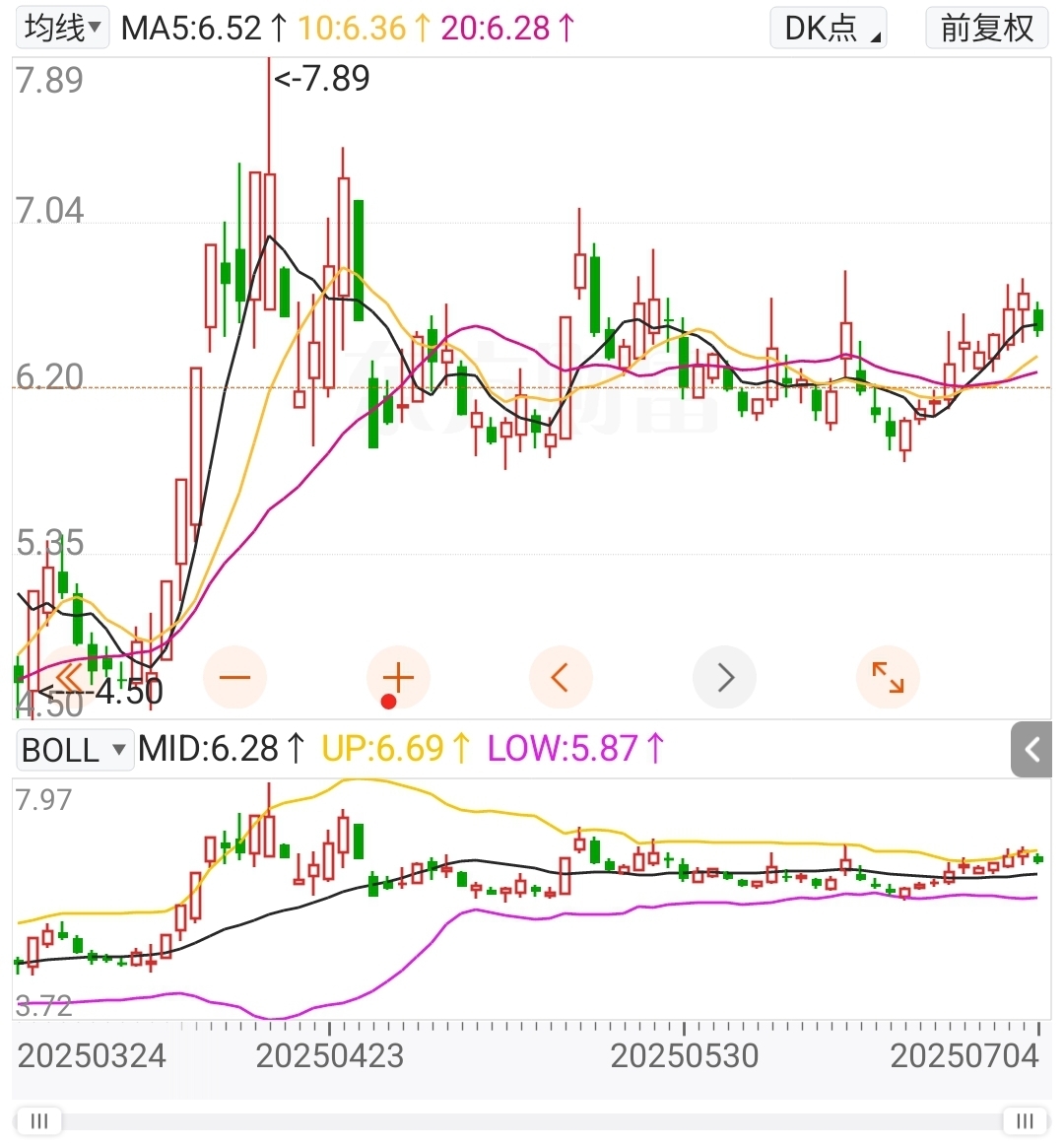1064x1145 pixels.
Task: Zoom out chart with minus icon
Action: point(235,678)
